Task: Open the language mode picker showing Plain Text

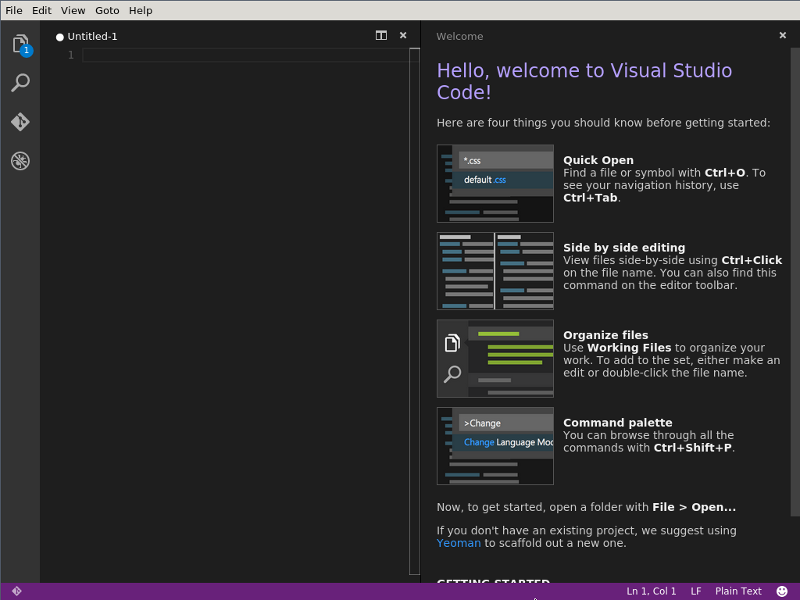Action: (x=737, y=591)
